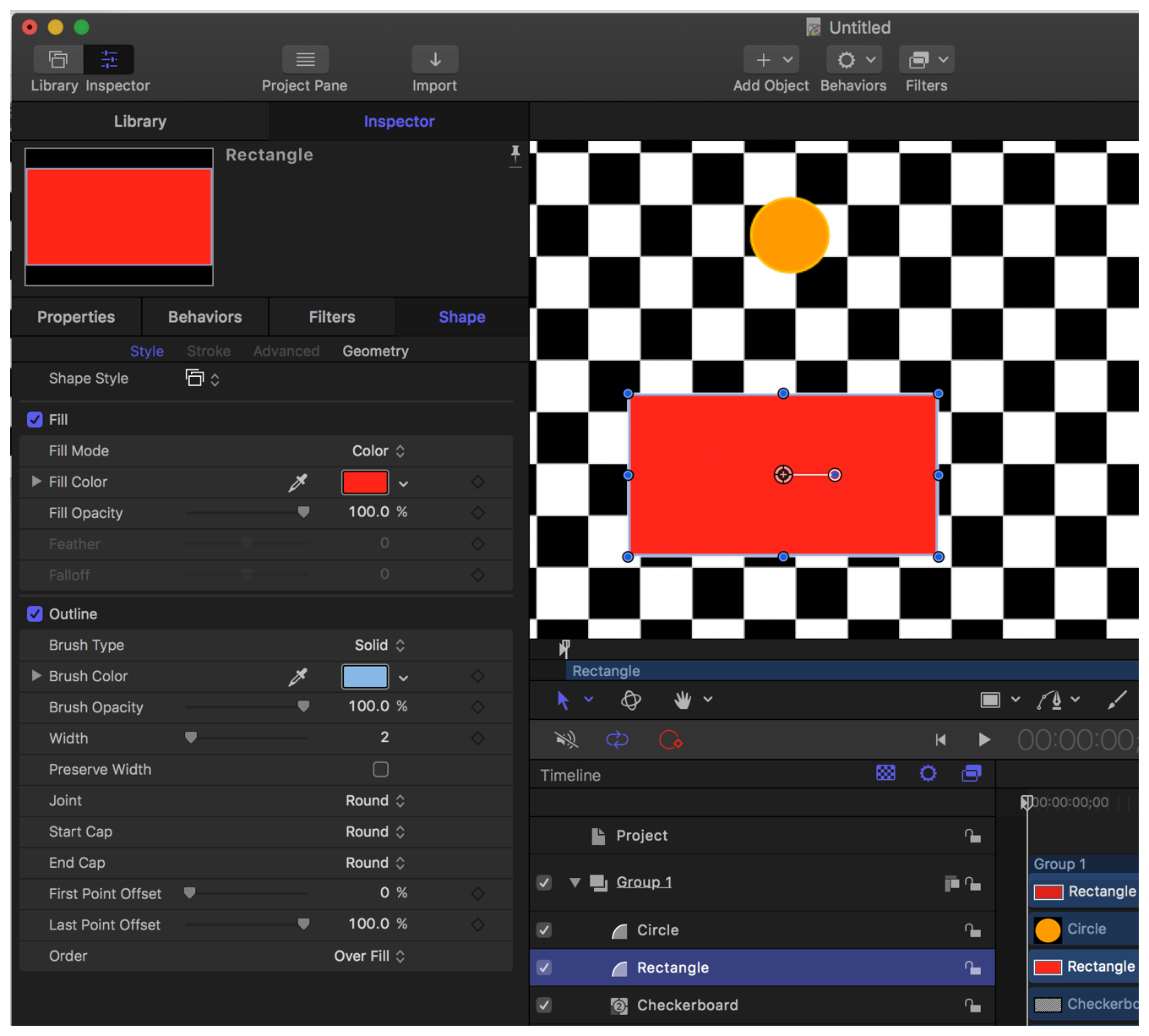Select the paint stroke tool
1149x1036 pixels.
coord(1116,700)
